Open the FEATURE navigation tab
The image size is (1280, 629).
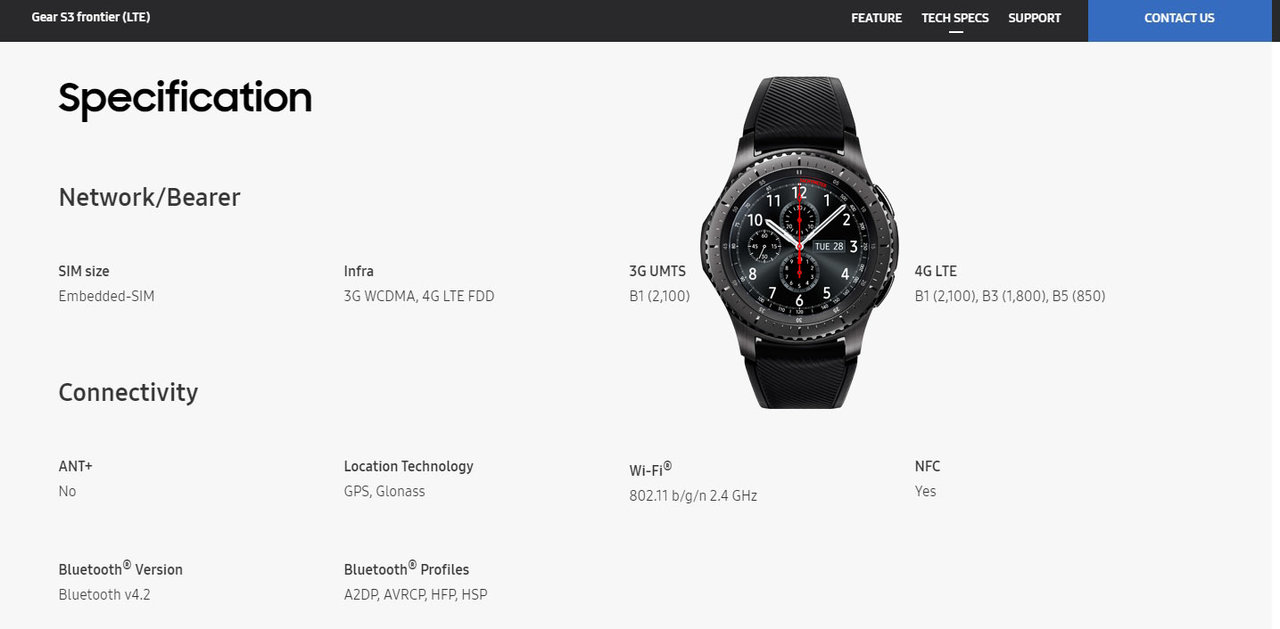[x=876, y=18]
